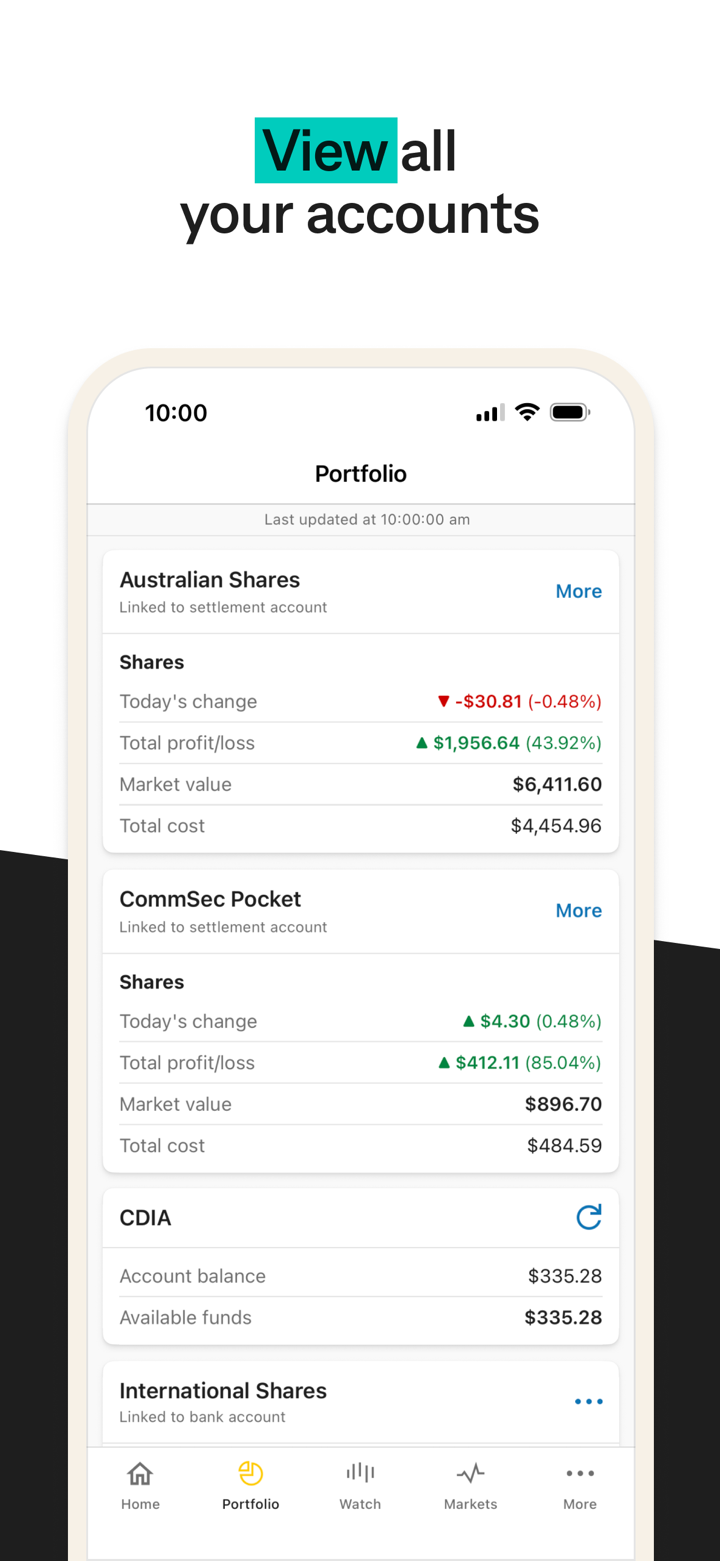This screenshot has height=1561, width=720.
Task: Open International Shares three-dot menu
Action: pos(589,1402)
